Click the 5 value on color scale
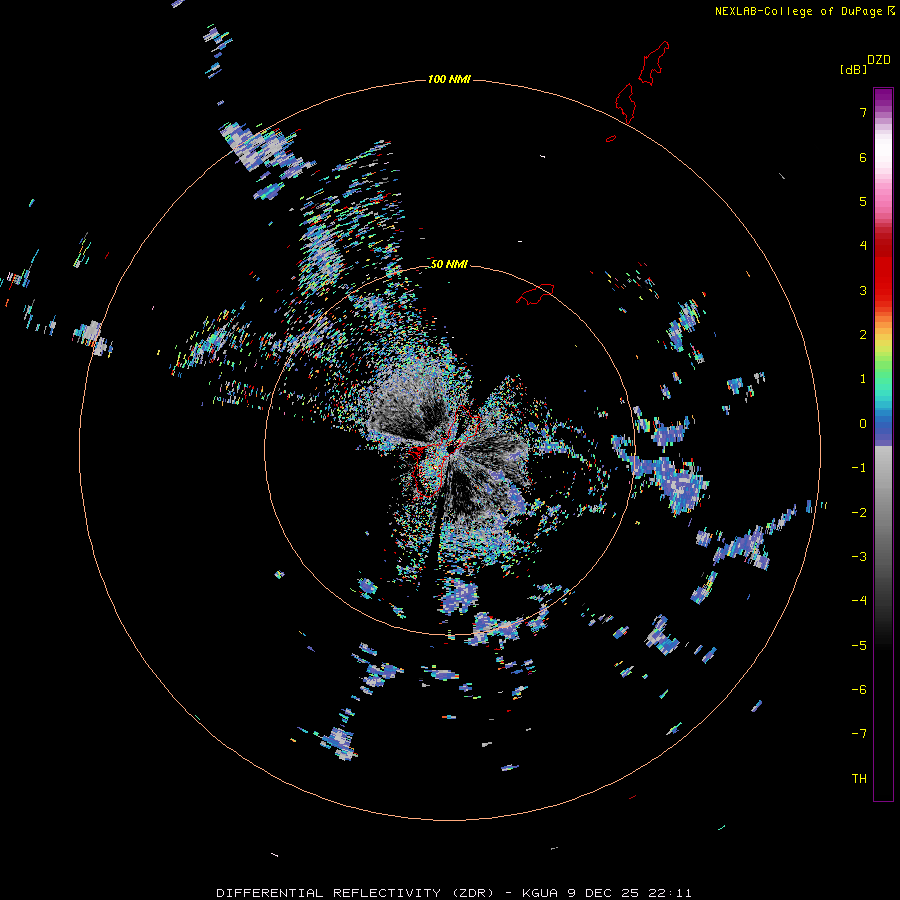 (x=863, y=201)
